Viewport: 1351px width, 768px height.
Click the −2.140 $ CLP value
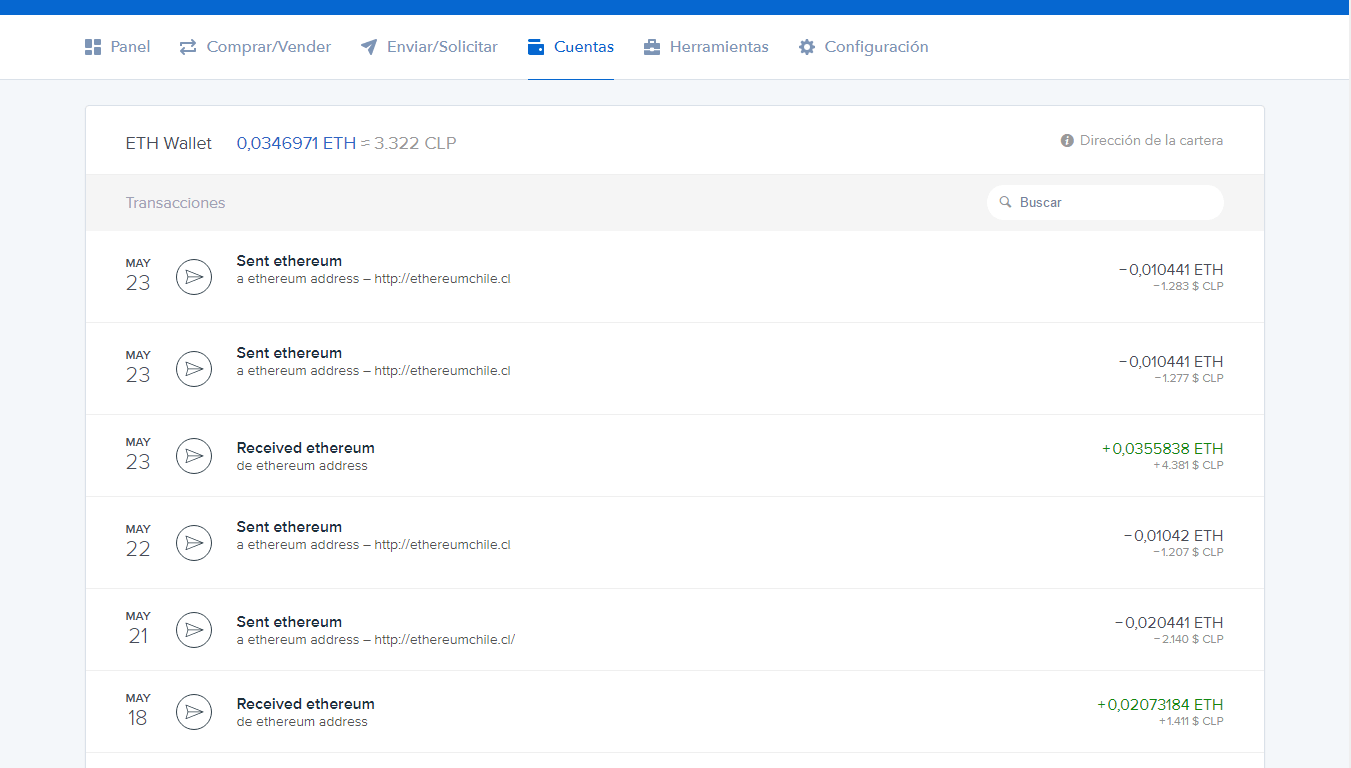pos(1188,639)
